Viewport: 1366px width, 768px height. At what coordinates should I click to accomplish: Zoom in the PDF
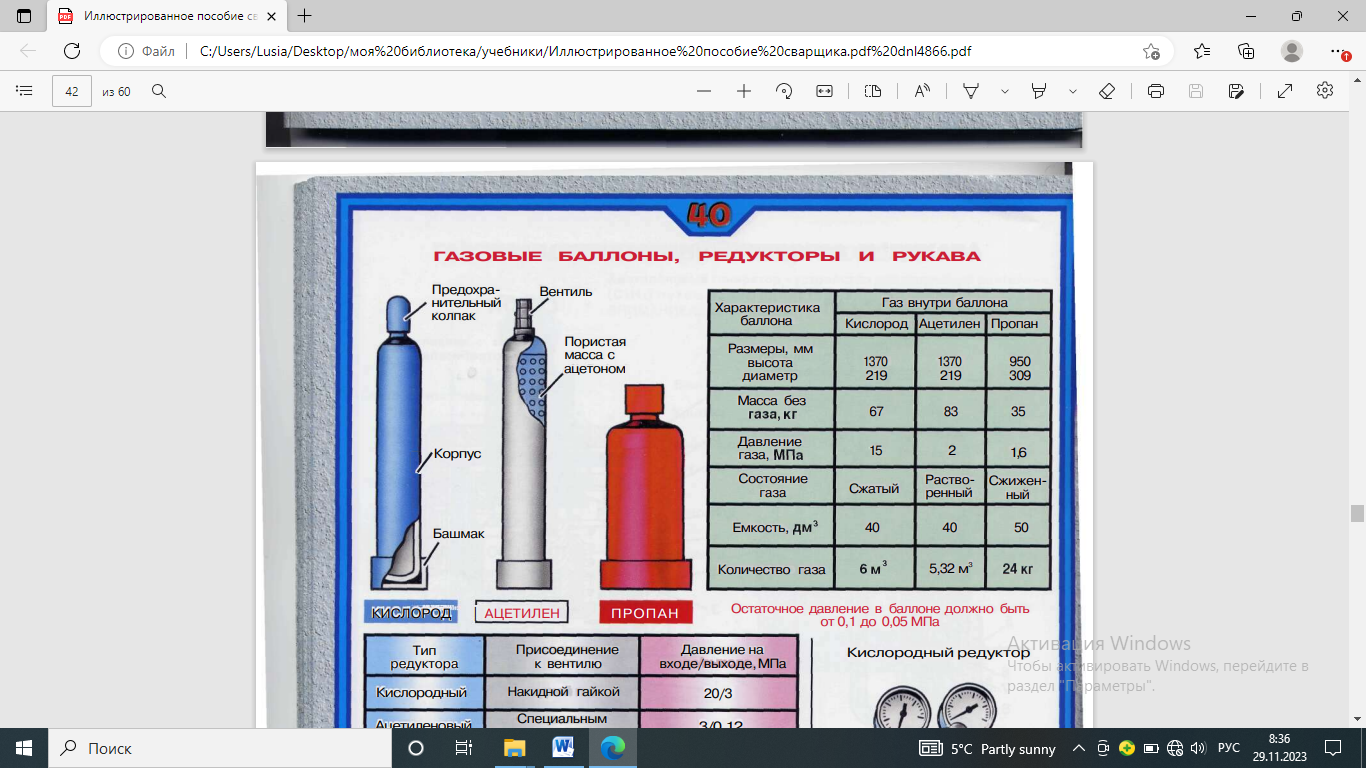744,91
